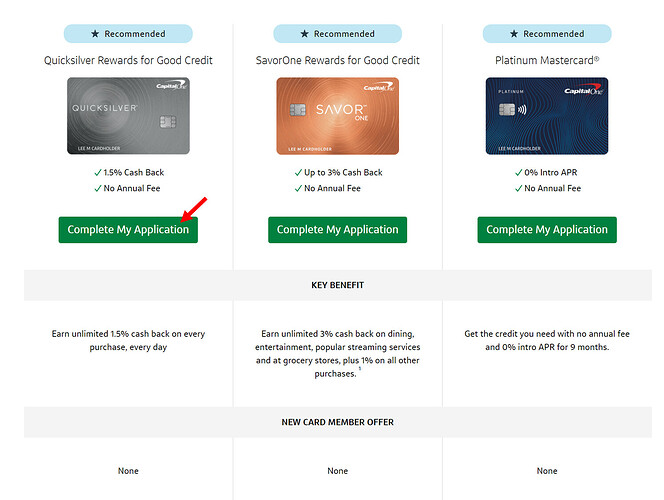This screenshot has width=664, height=500.
Task: Click the SavorOne copper card image
Action: pos(338,116)
